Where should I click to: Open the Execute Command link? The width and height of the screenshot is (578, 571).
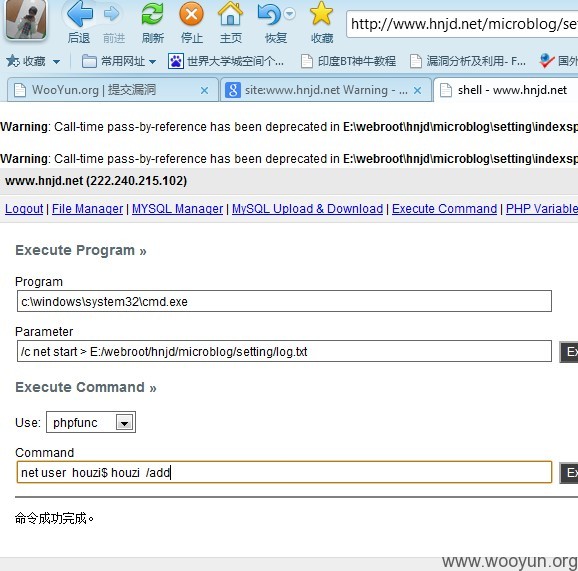tap(445, 209)
